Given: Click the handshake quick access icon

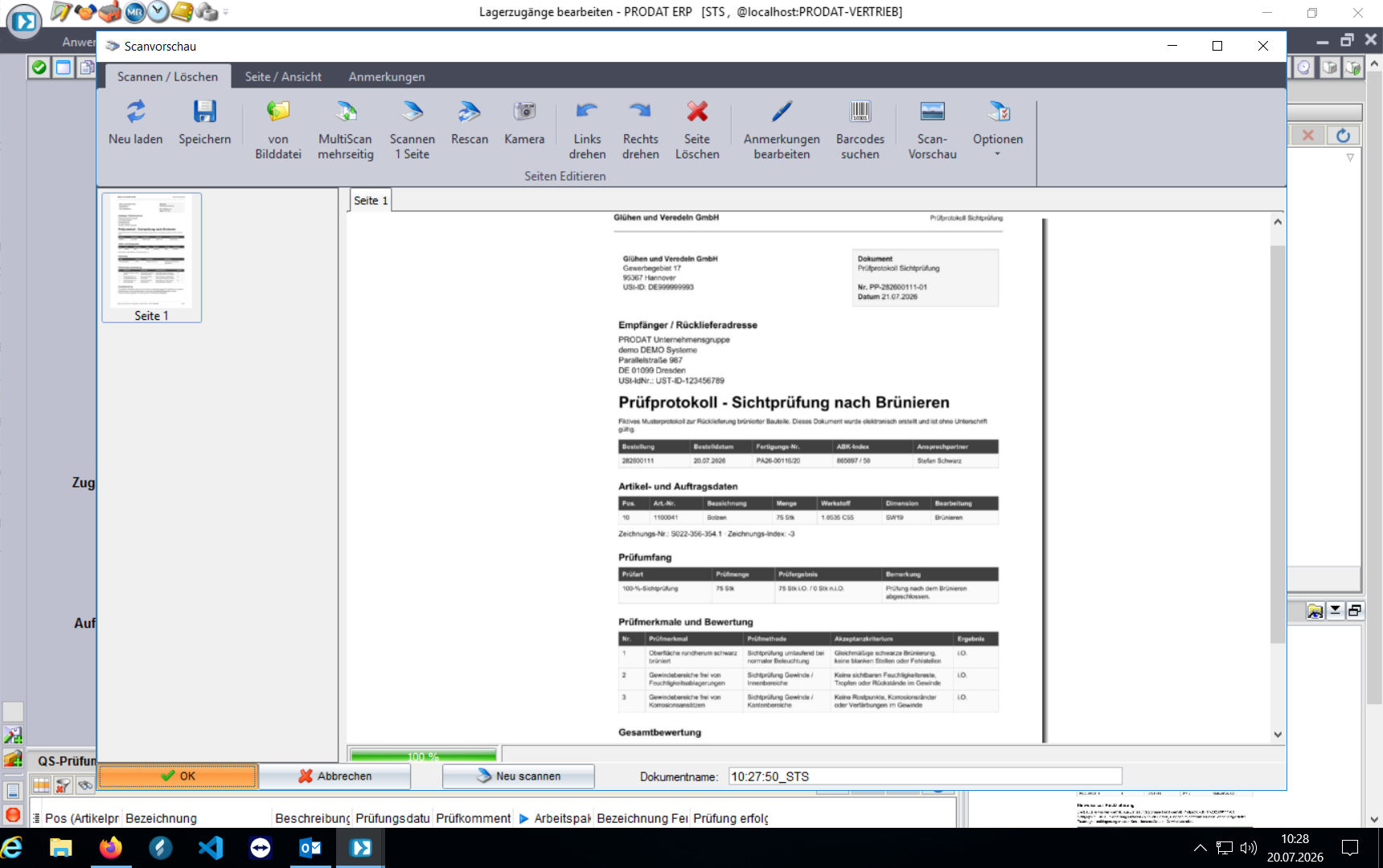Looking at the screenshot, I should click(86, 11).
